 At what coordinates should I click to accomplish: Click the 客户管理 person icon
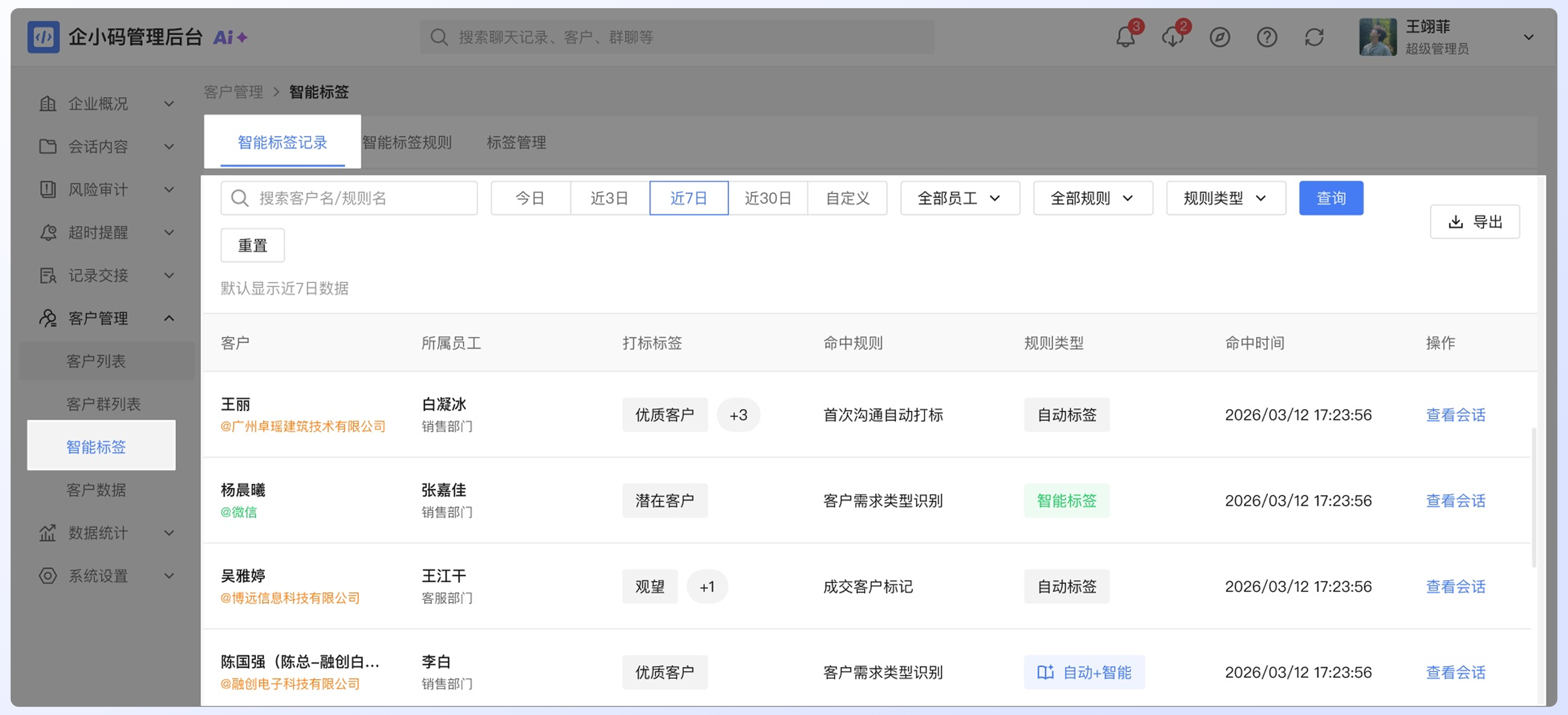(x=47, y=318)
